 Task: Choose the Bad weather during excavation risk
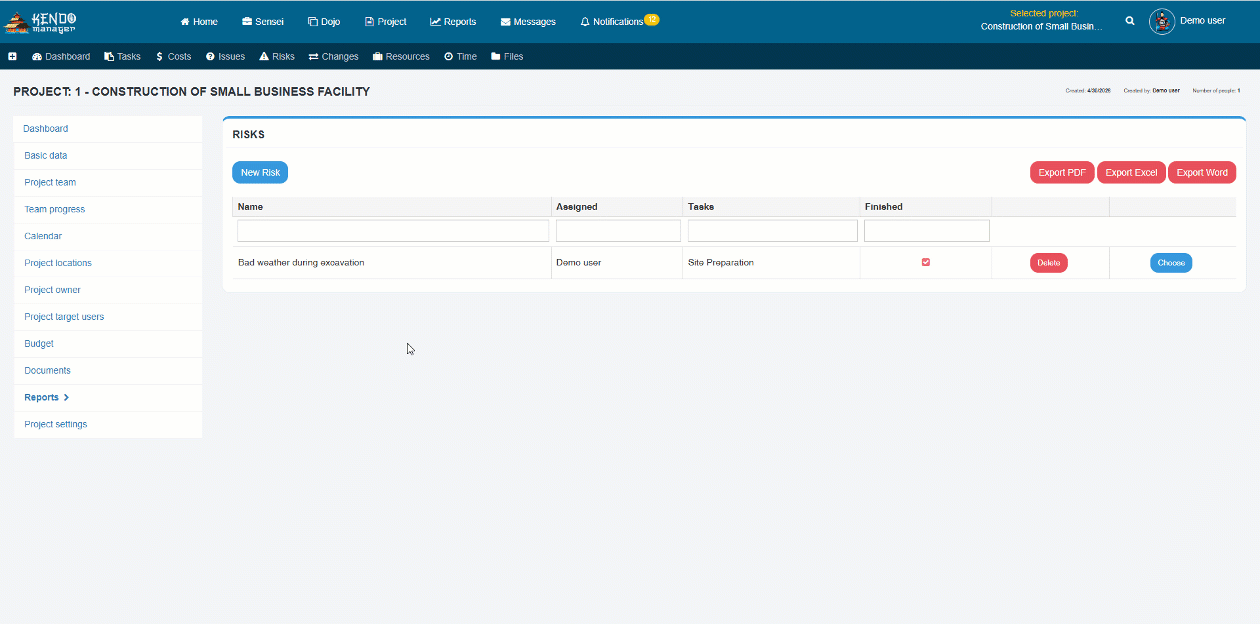[1171, 263]
